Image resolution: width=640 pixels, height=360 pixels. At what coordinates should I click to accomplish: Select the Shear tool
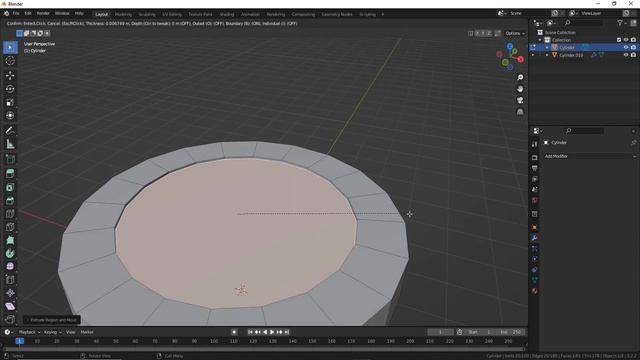(x=10, y=306)
